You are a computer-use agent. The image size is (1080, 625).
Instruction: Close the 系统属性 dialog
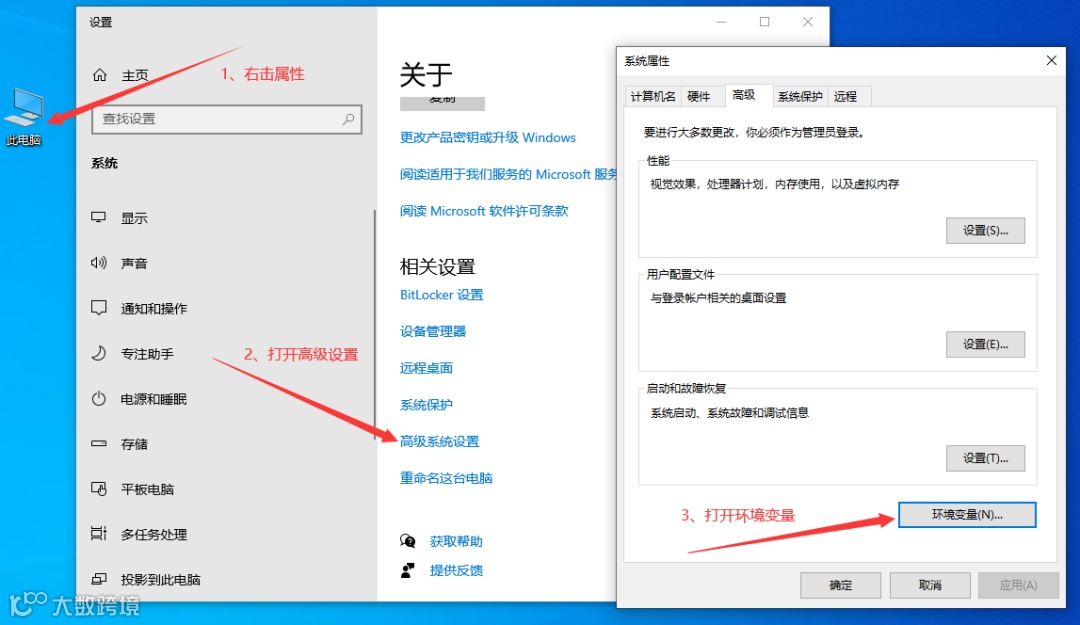coord(1051,61)
